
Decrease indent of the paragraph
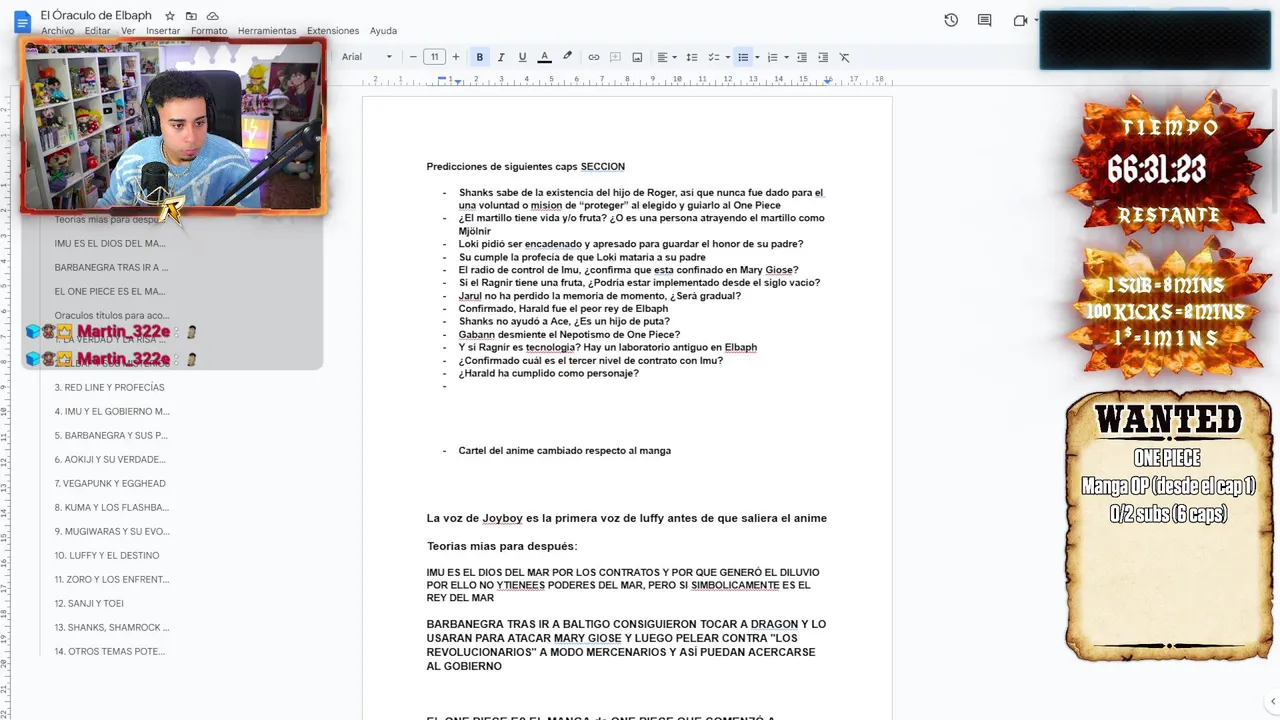(x=802, y=57)
